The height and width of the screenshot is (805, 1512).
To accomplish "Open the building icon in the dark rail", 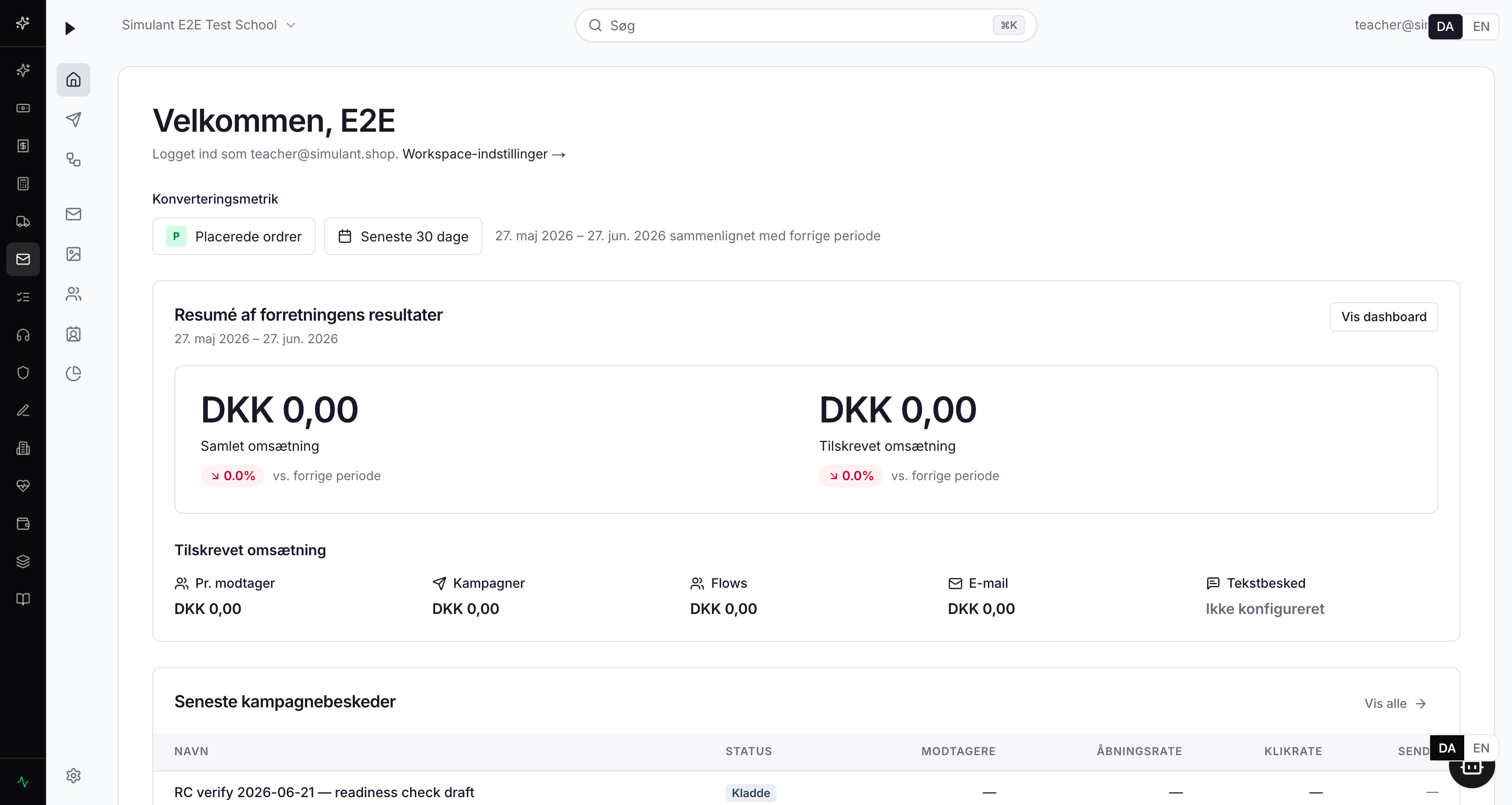I will [x=23, y=448].
